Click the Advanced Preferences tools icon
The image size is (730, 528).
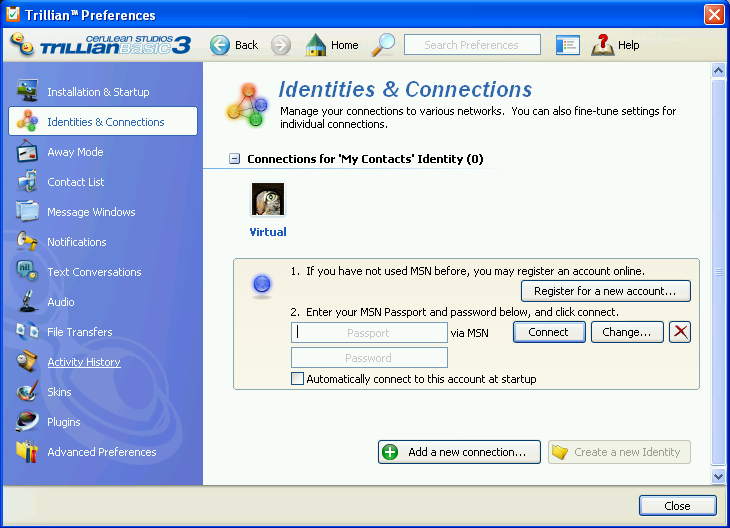pos(27,451)
